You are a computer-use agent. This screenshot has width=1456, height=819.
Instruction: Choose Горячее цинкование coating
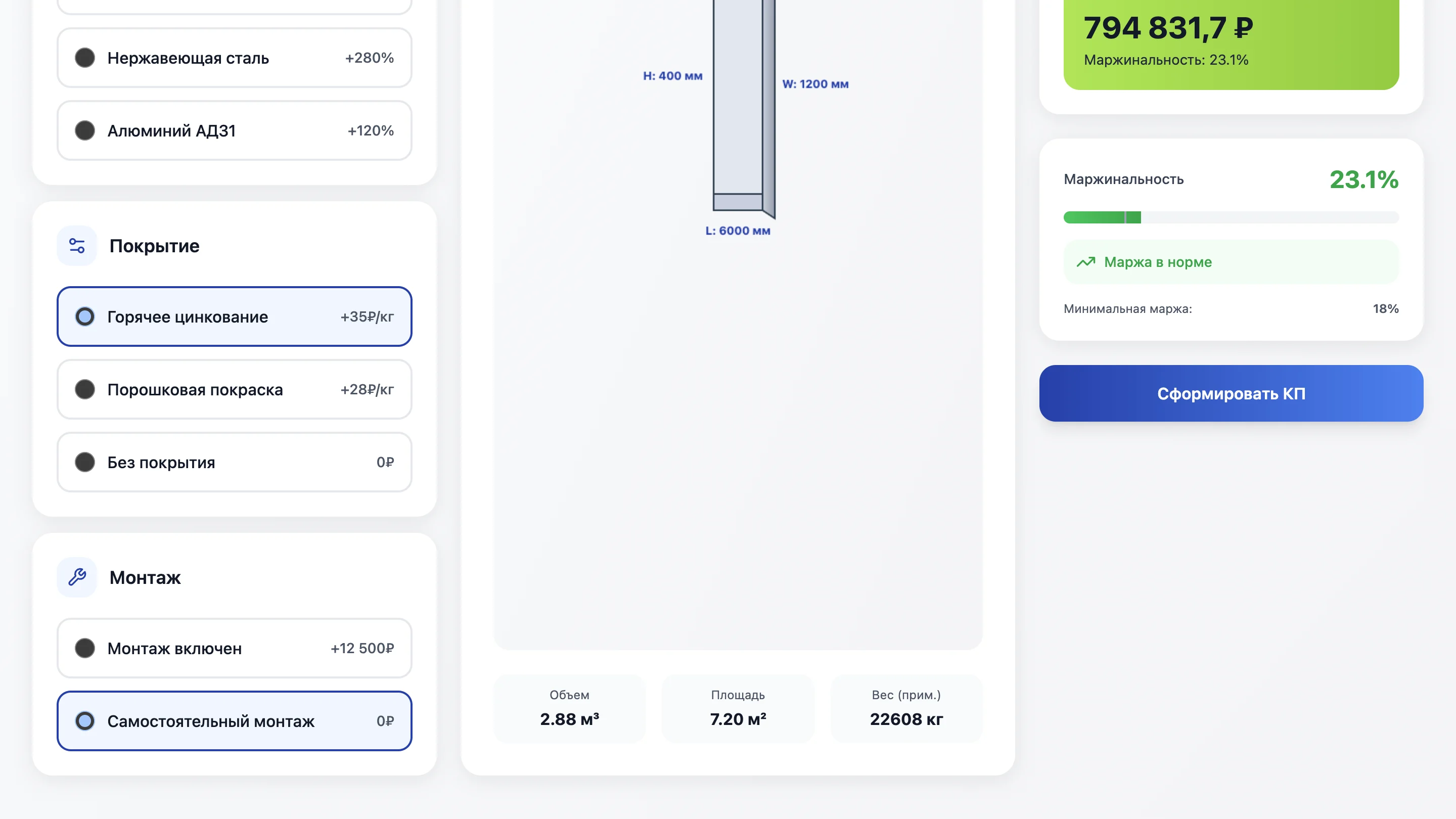click(234, 316)
